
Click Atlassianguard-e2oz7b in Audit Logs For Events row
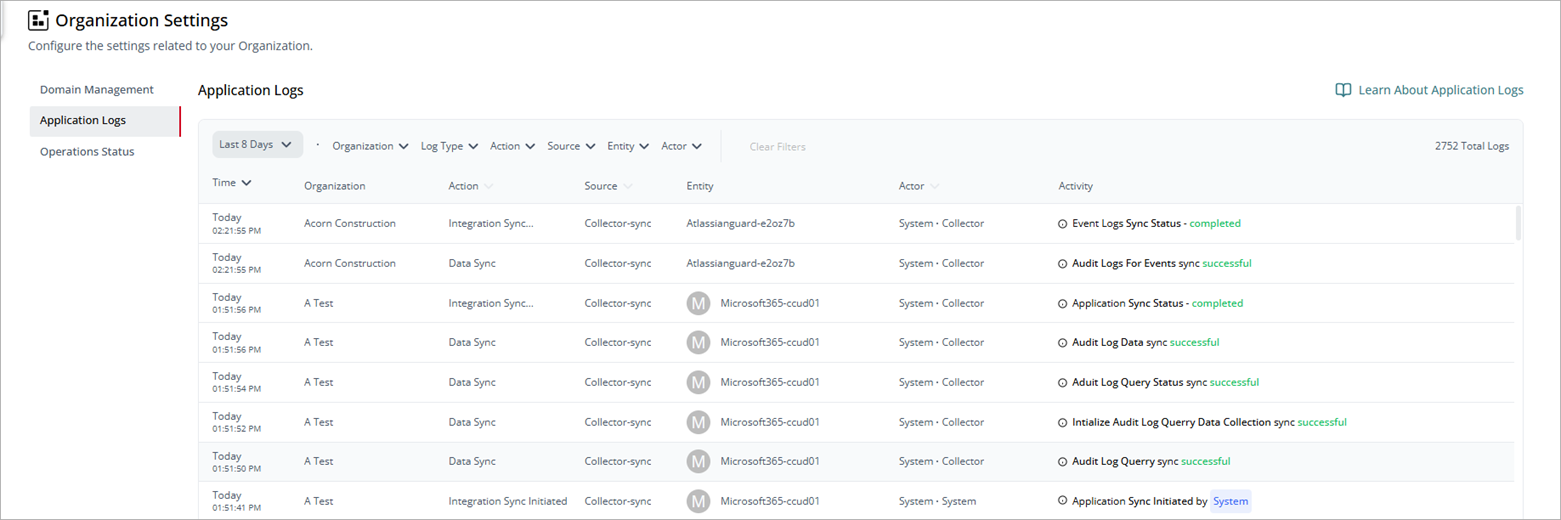[741, 263]
